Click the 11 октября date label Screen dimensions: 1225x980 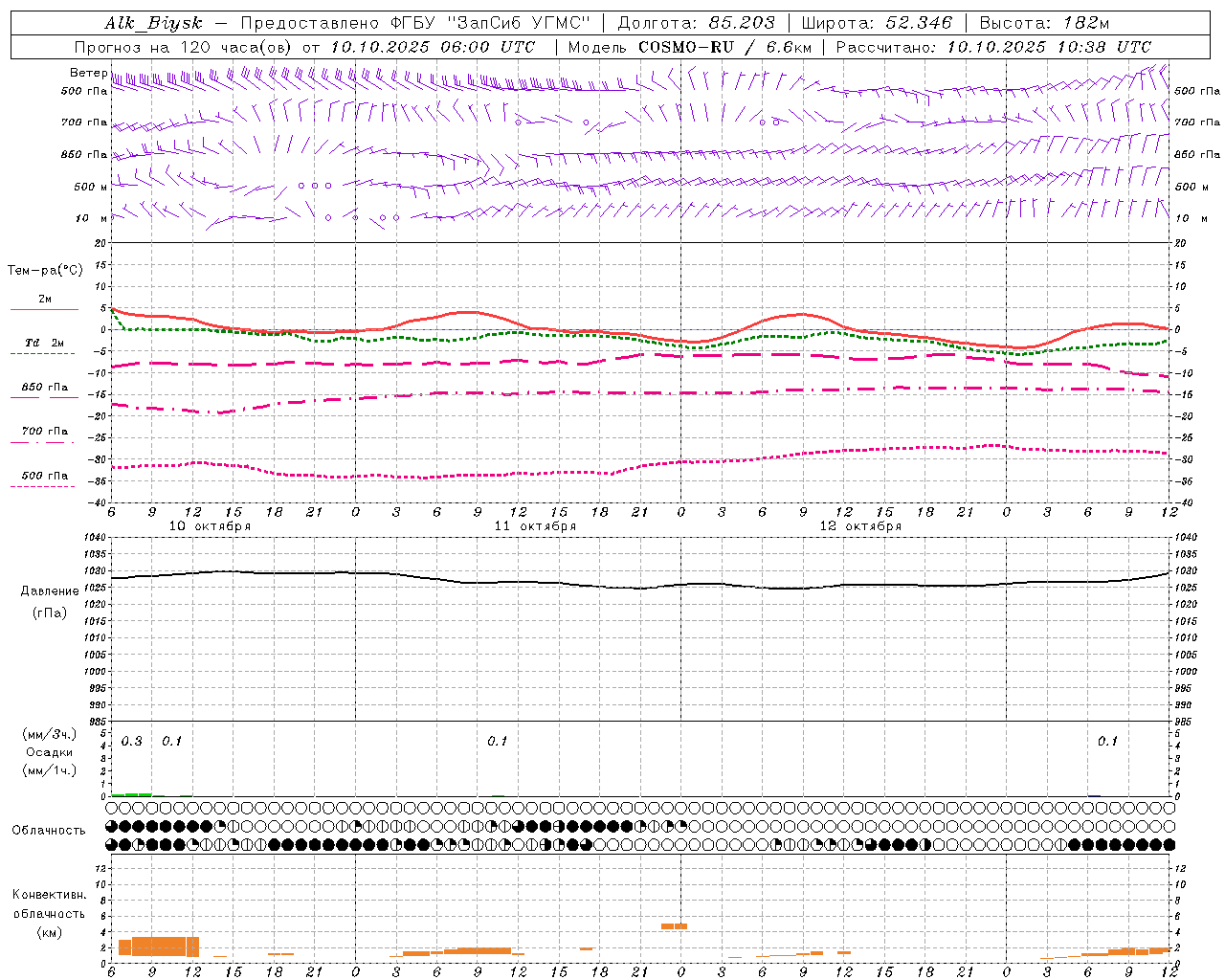(535, 526)
